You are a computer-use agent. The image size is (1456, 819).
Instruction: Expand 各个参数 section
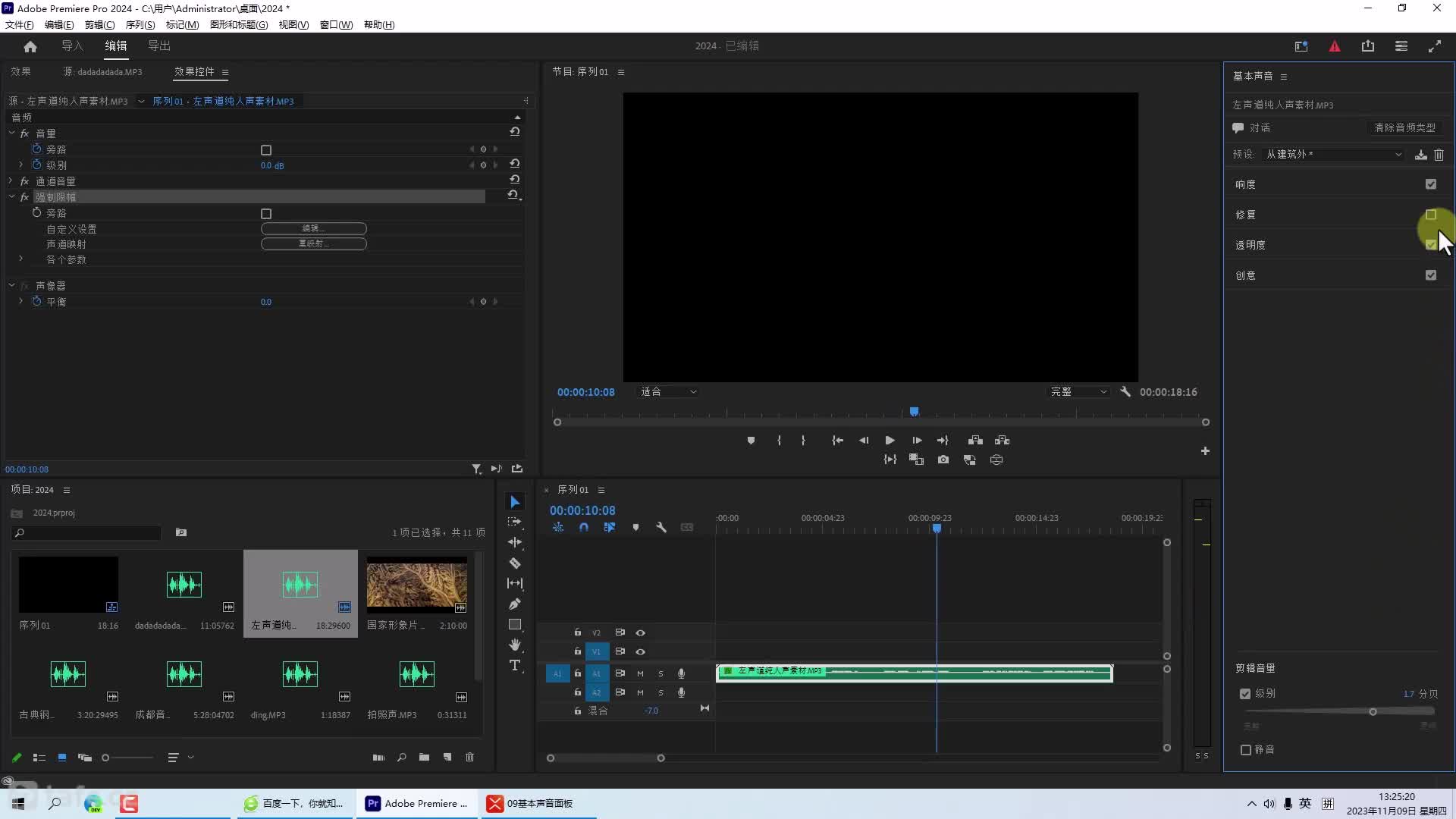click(20, 259)
